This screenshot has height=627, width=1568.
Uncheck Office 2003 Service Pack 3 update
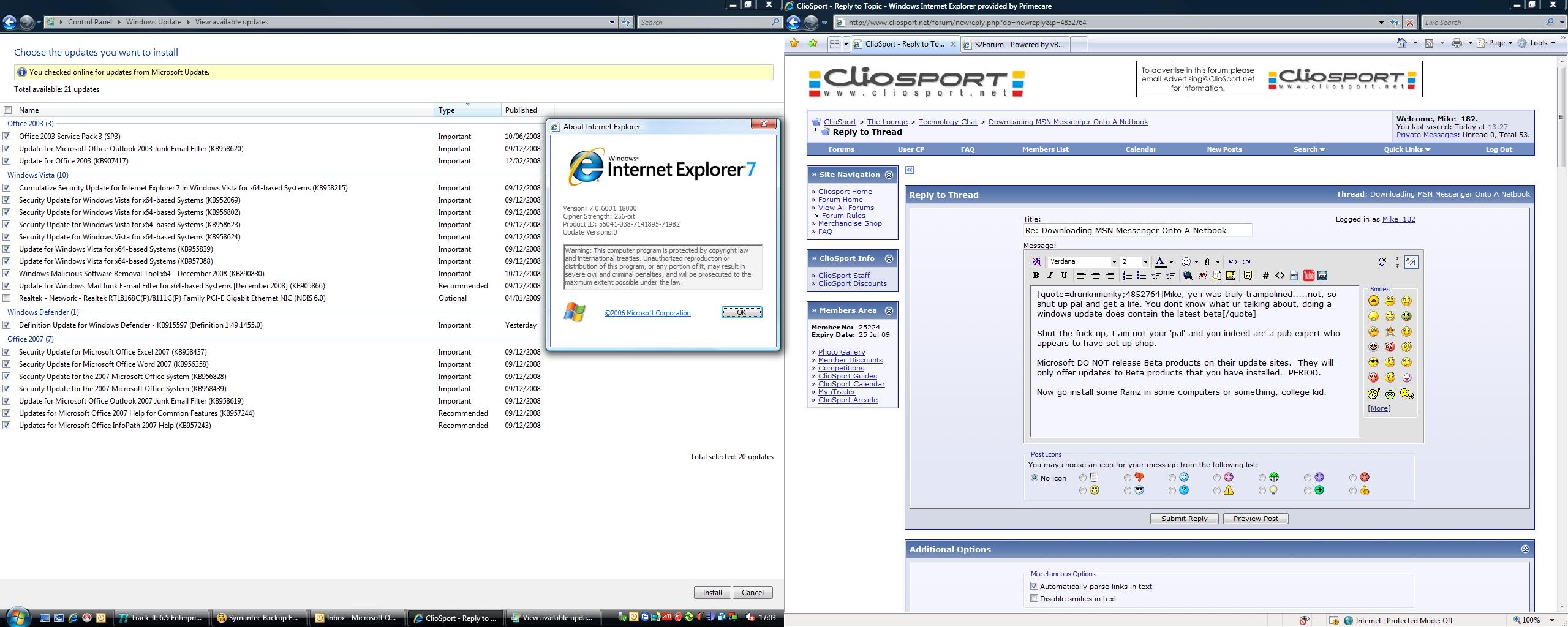tap(7, 137)
